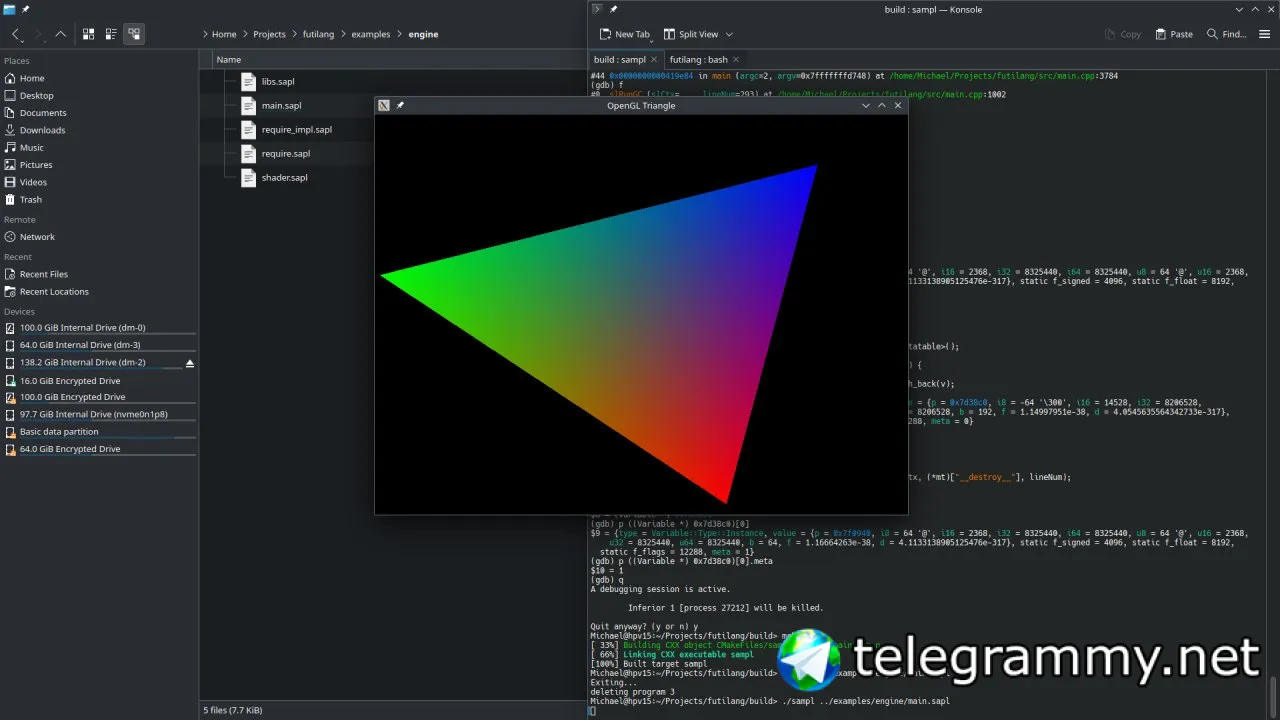Open the Split View dropdown arrow

729,34
